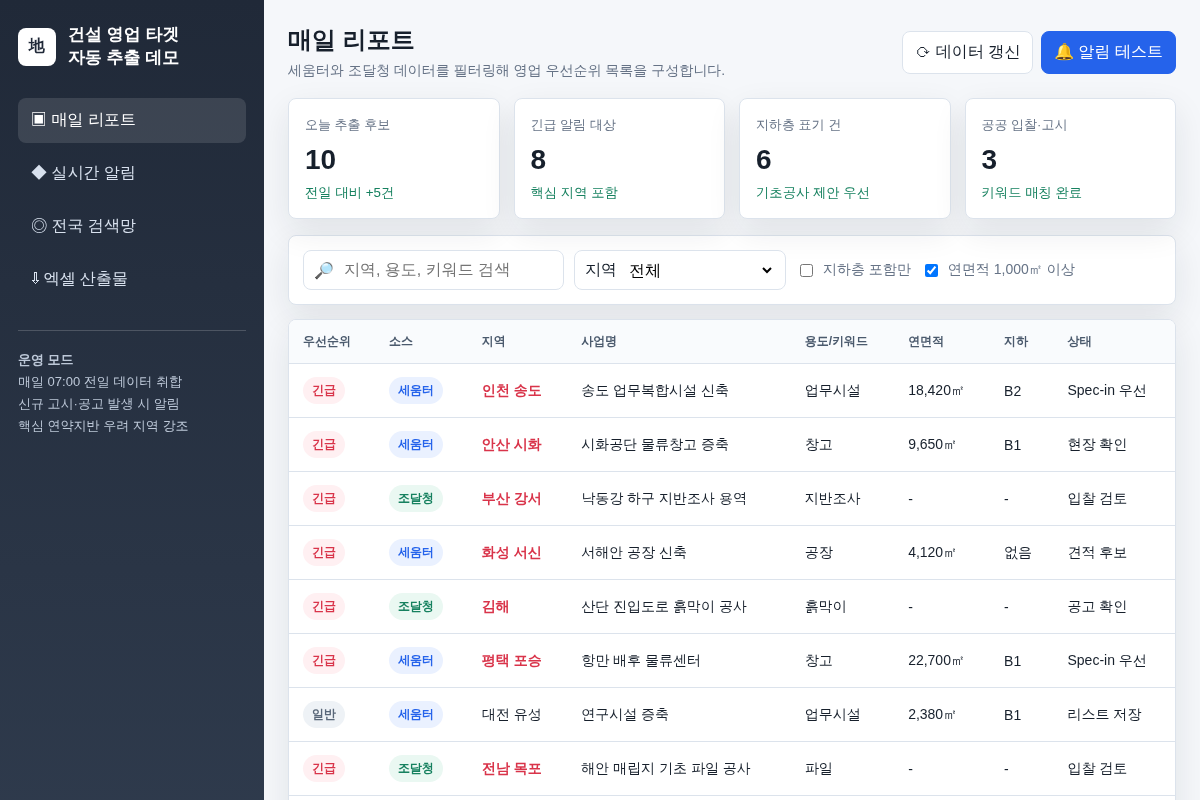Click 산단 진입도로 흙막이 공사 project name
1200x800 pixels.
click(664, 606)
